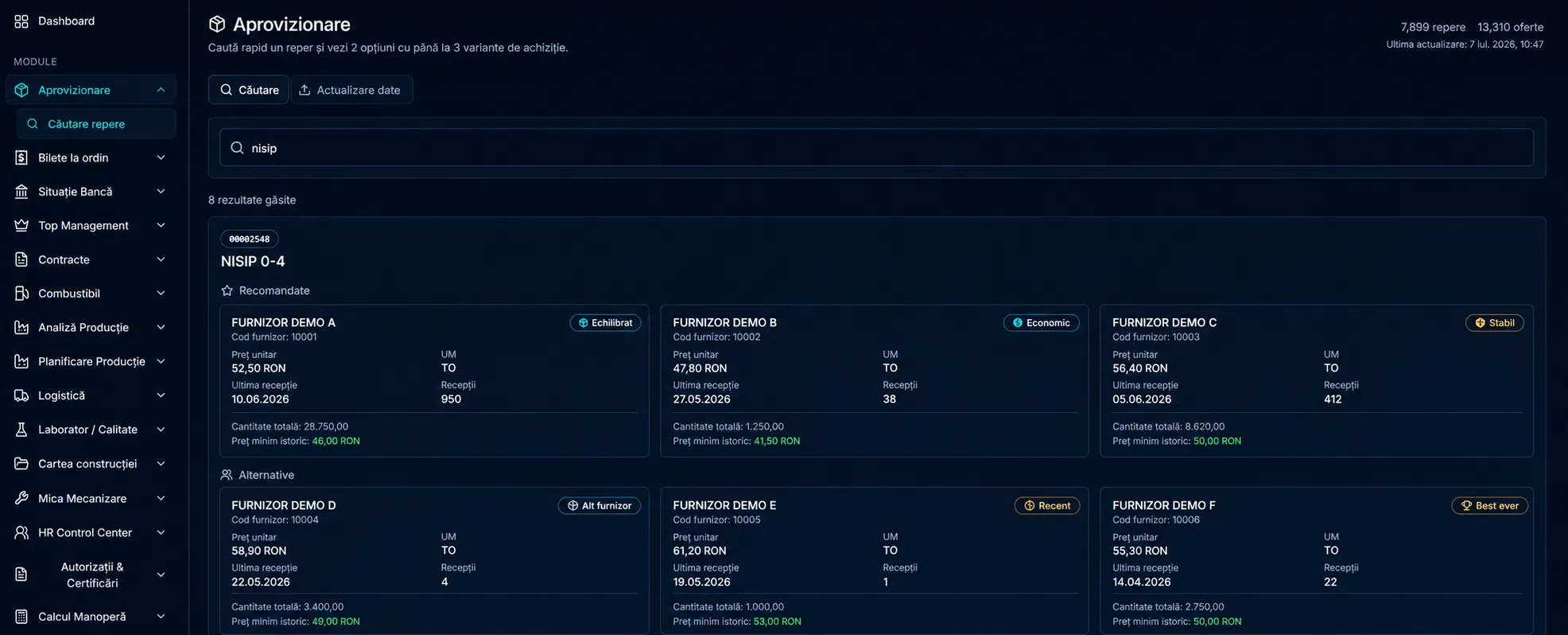This screenshot has height=635, width=1568.
Task: Click the people icon beside Alternative
Action: (x=227, y=475)
